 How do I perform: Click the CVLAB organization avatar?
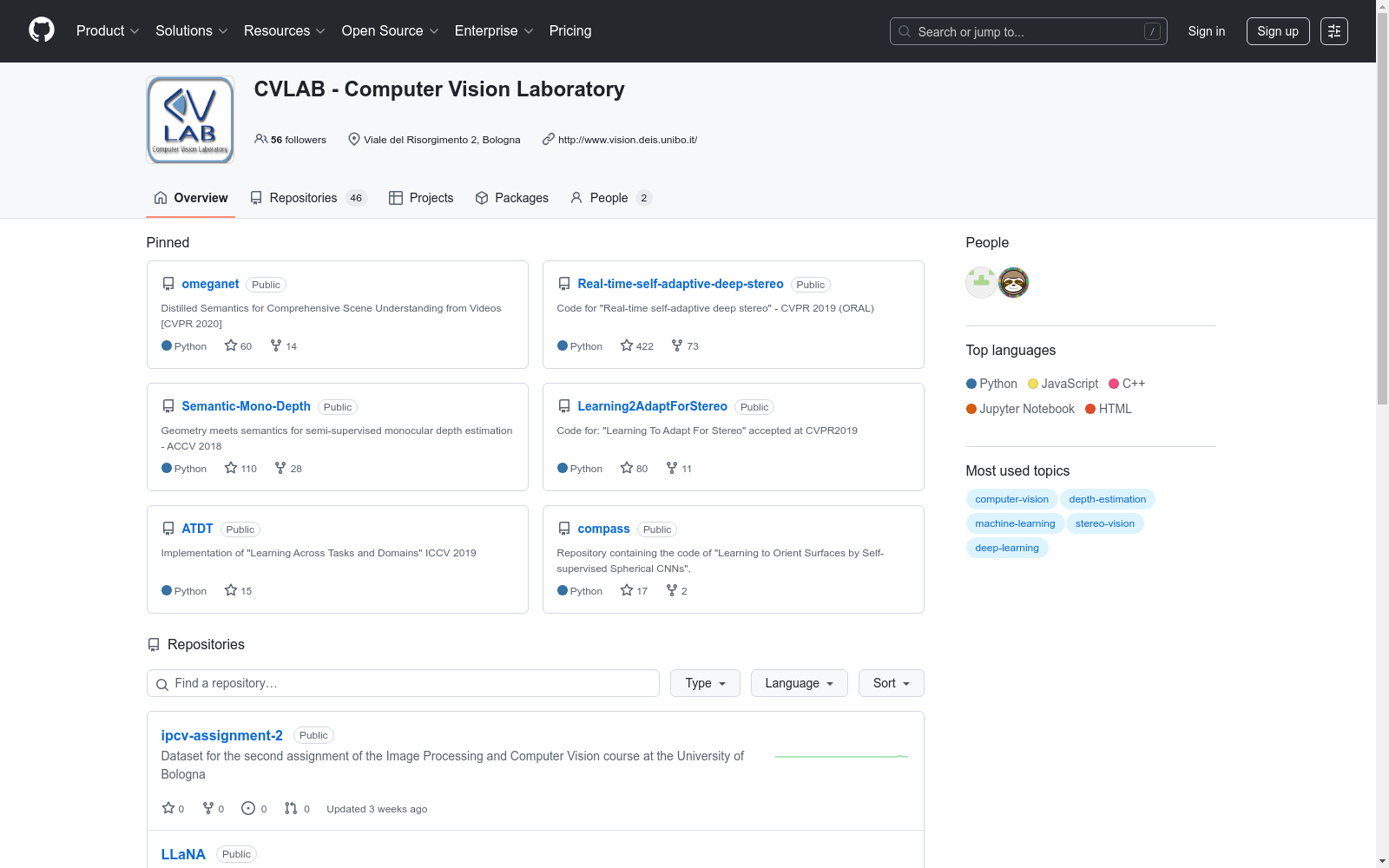[190, 120]
